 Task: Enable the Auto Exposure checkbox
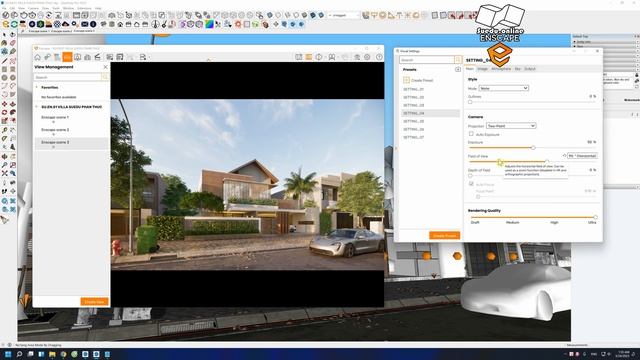pyautogui.click(x=471, y=134)
